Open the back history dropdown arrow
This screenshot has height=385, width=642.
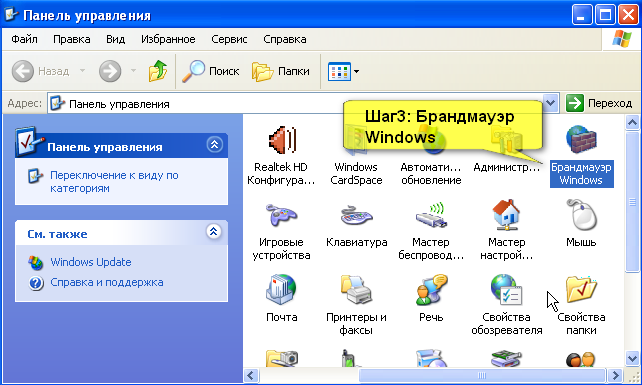pos(82,71)
